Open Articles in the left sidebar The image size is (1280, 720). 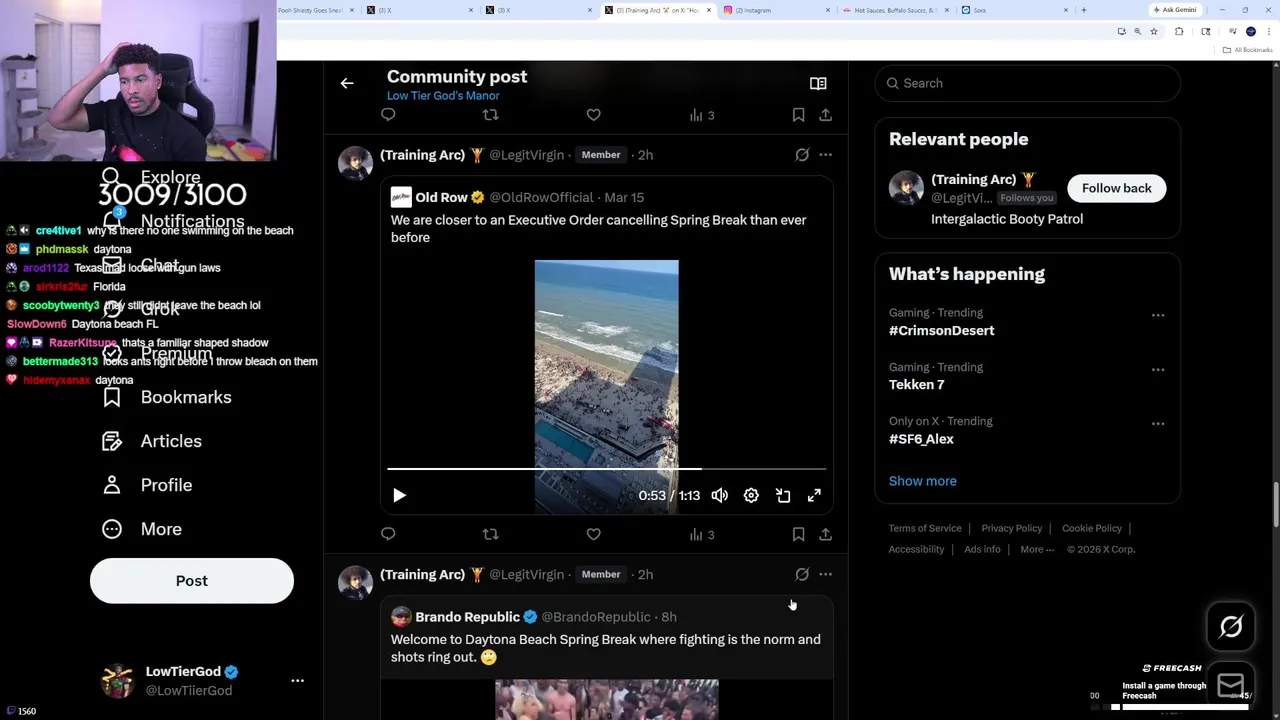151,441
